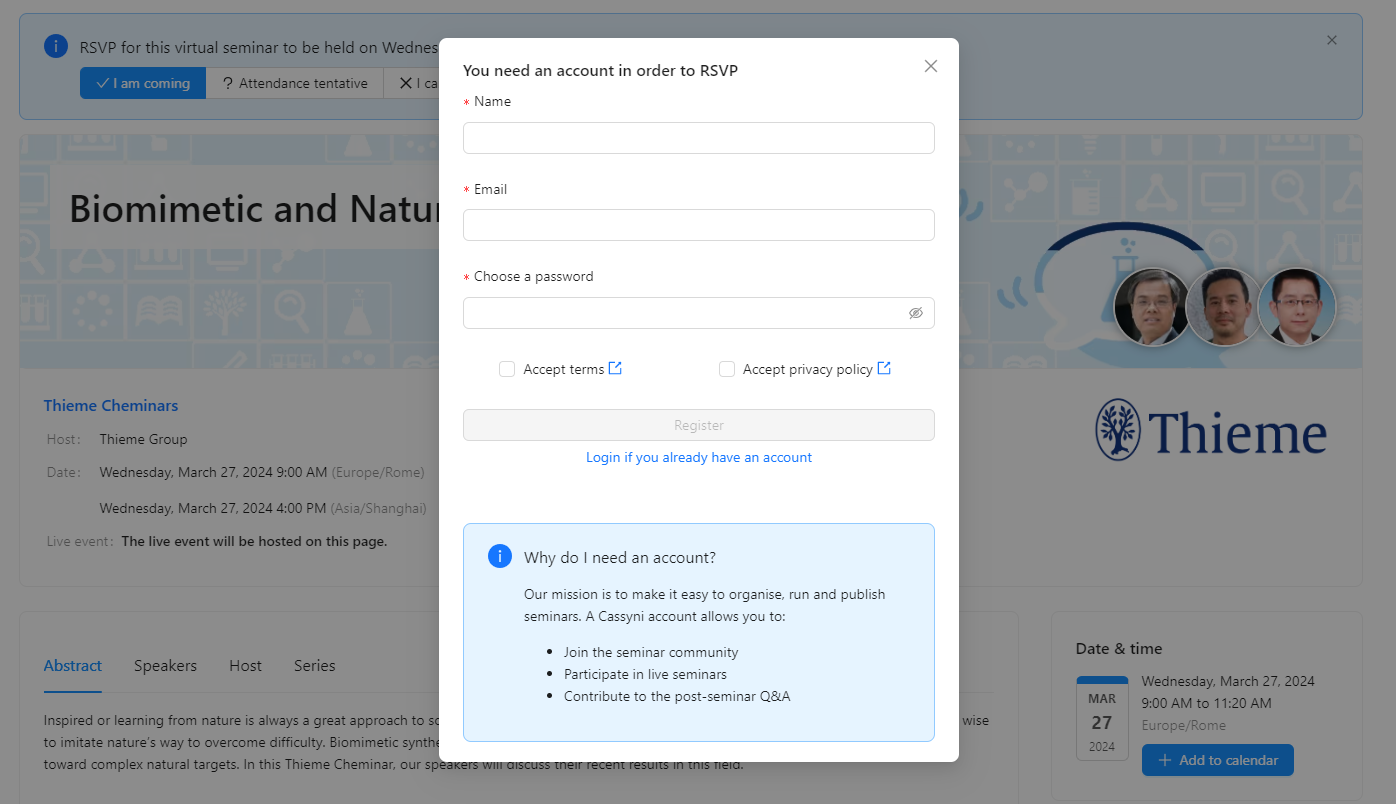Click Add to calendar button

pyautogui.click(x=1217, y=760)
